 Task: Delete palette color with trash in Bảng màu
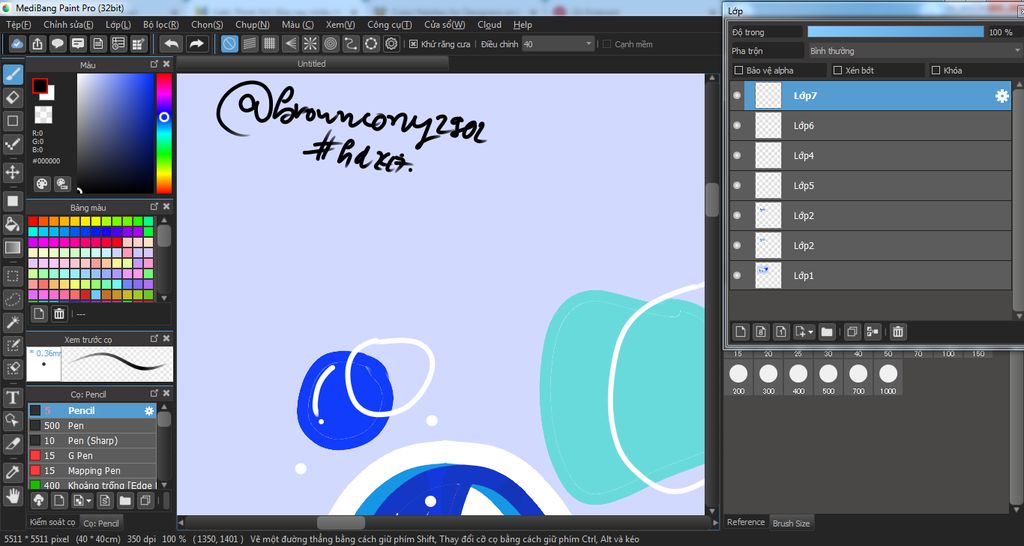click(x=59, y=314)
